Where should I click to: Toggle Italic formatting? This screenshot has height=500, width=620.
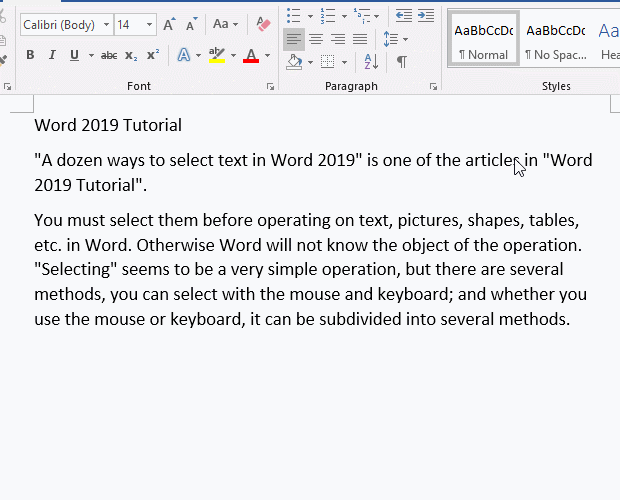click(x=52, y=55)
